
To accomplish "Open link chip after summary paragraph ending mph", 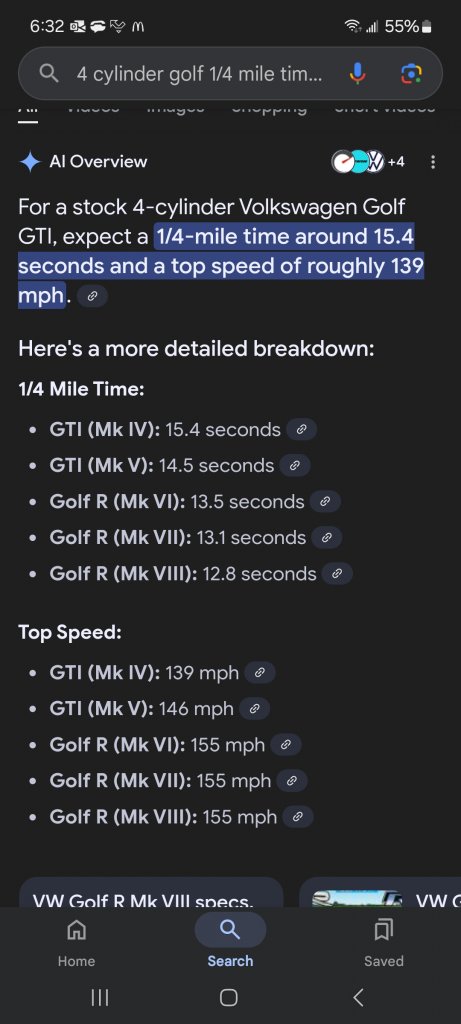I will coord(92,296).
